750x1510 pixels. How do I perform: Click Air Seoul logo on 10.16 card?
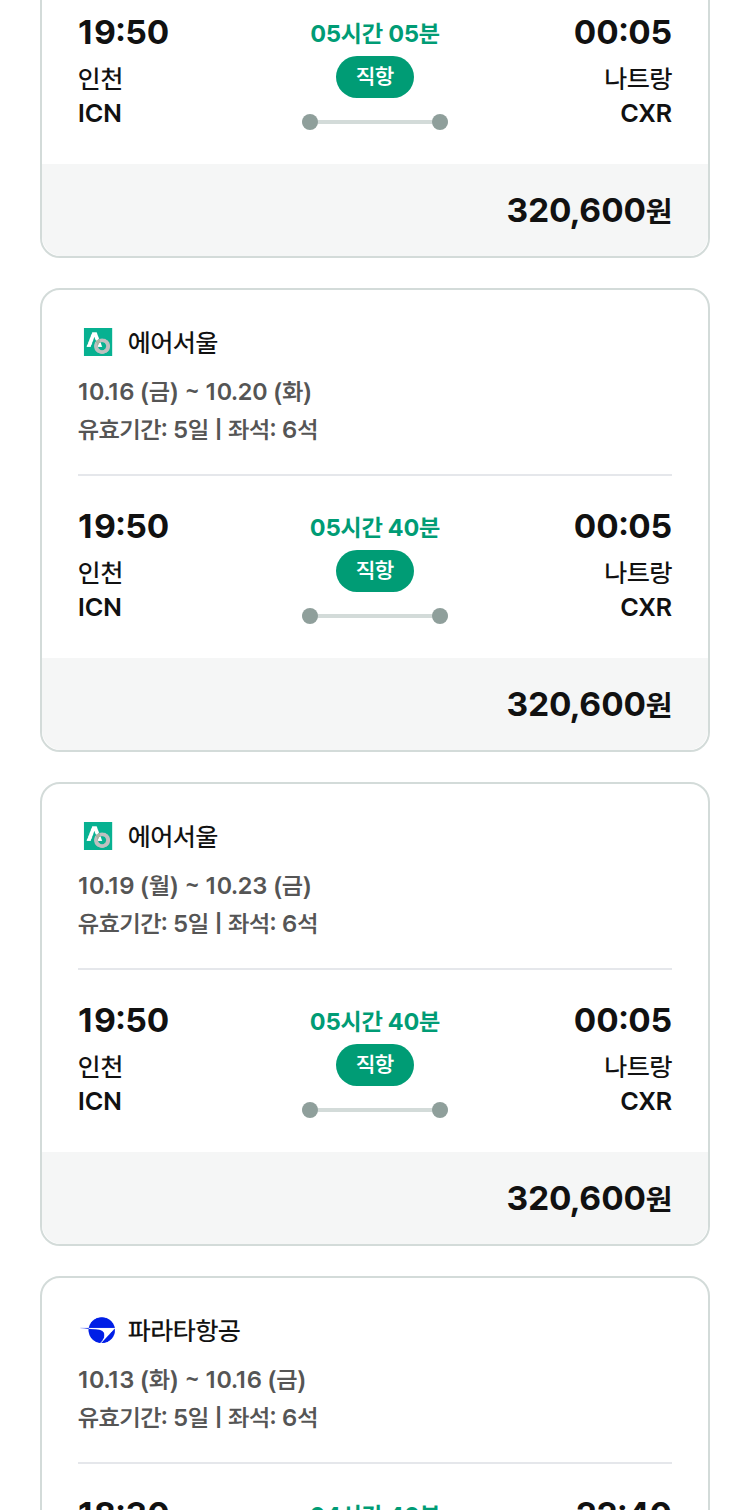(x=98, y=343)
